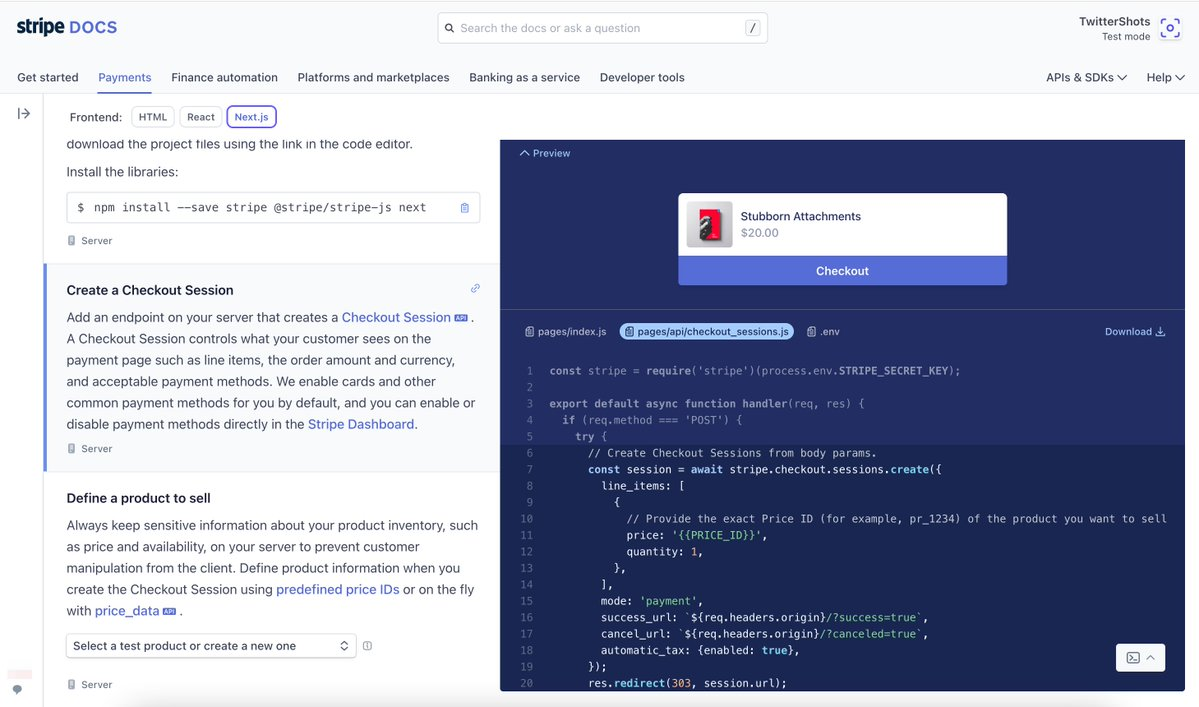Image resolution: width=1199 pixels, height=707 pixels.
Task: Select the HTML frontend option
Action: [x=153, y=117]
